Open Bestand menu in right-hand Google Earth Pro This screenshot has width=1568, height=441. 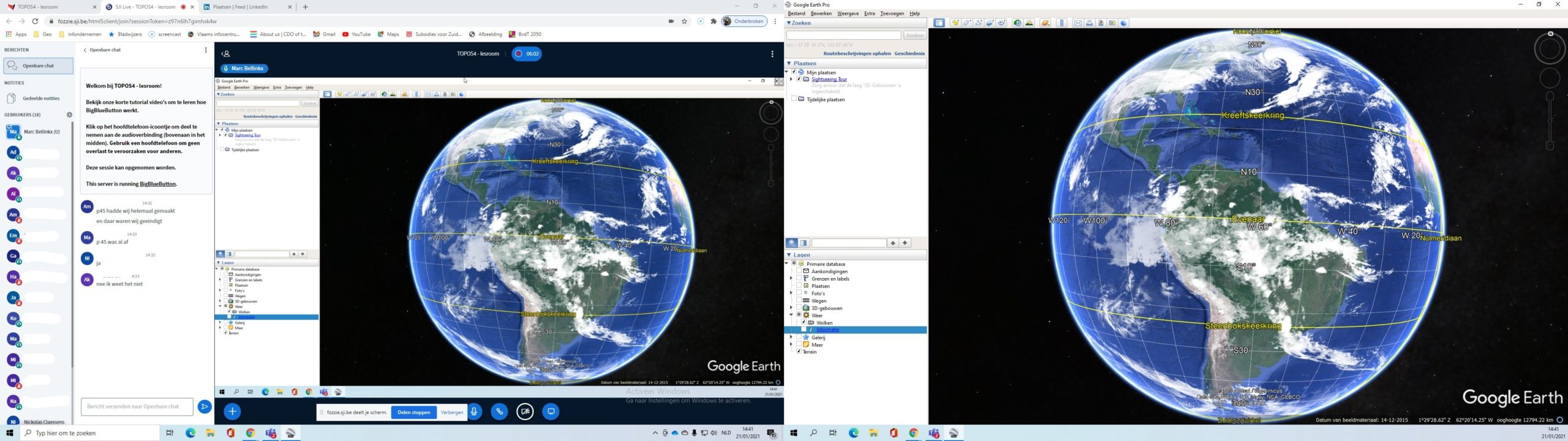[796, 13]
